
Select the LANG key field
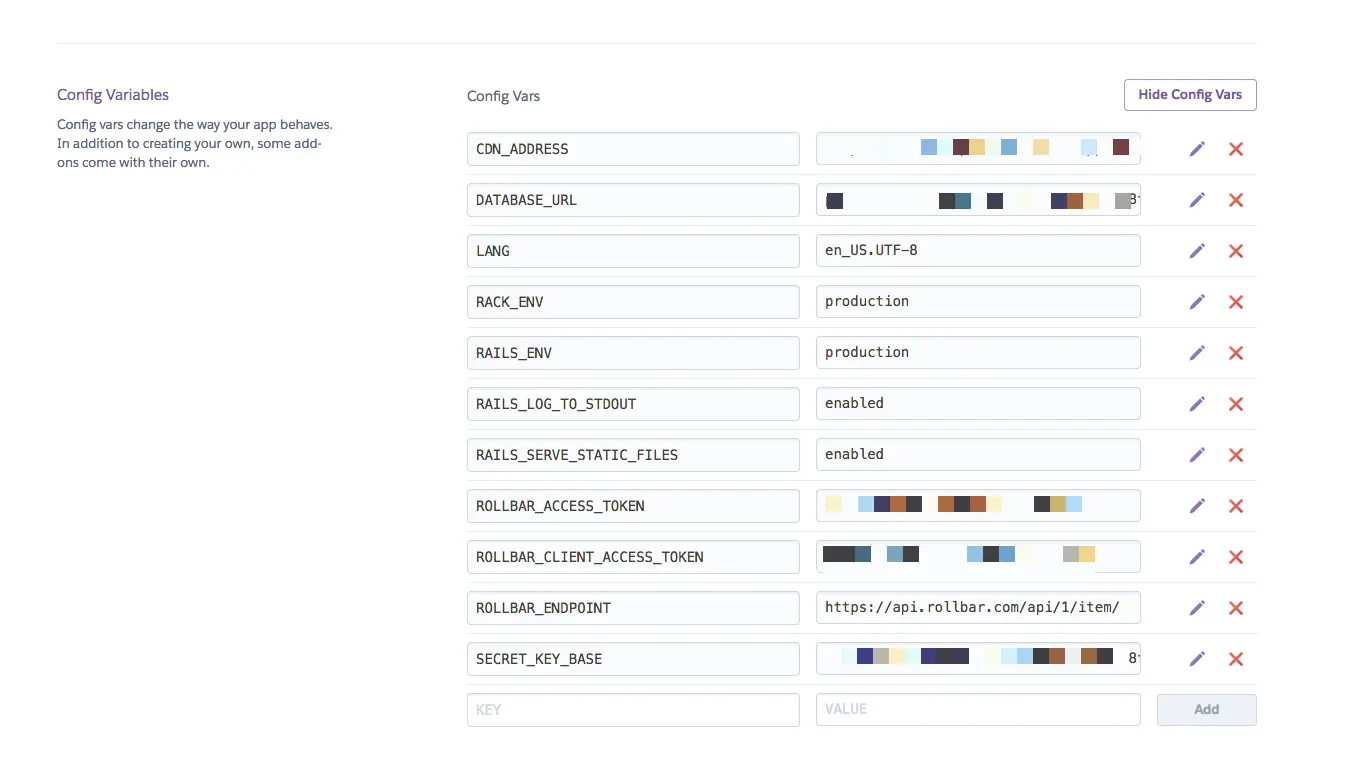click(633, 251)
